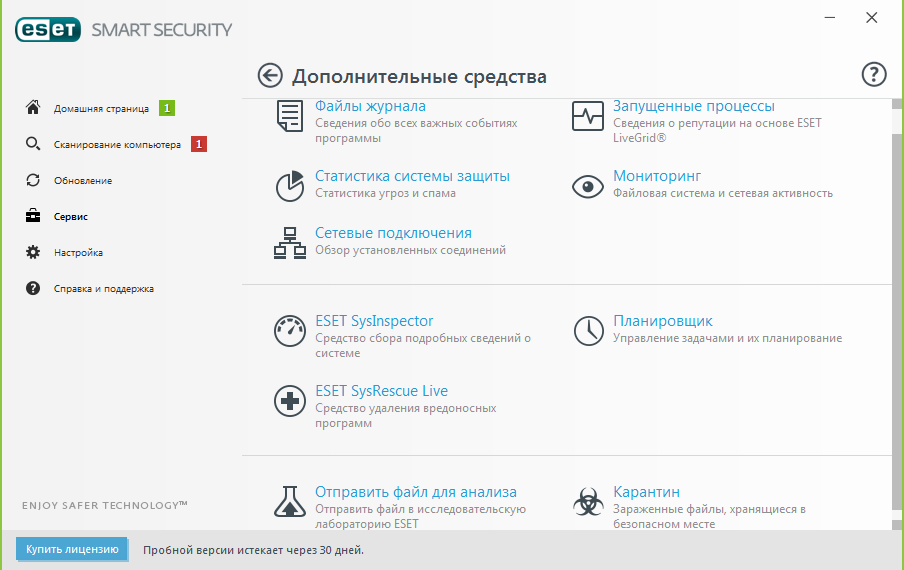Click the green notification badge on Домашняя страница

[x=167, y=108]
